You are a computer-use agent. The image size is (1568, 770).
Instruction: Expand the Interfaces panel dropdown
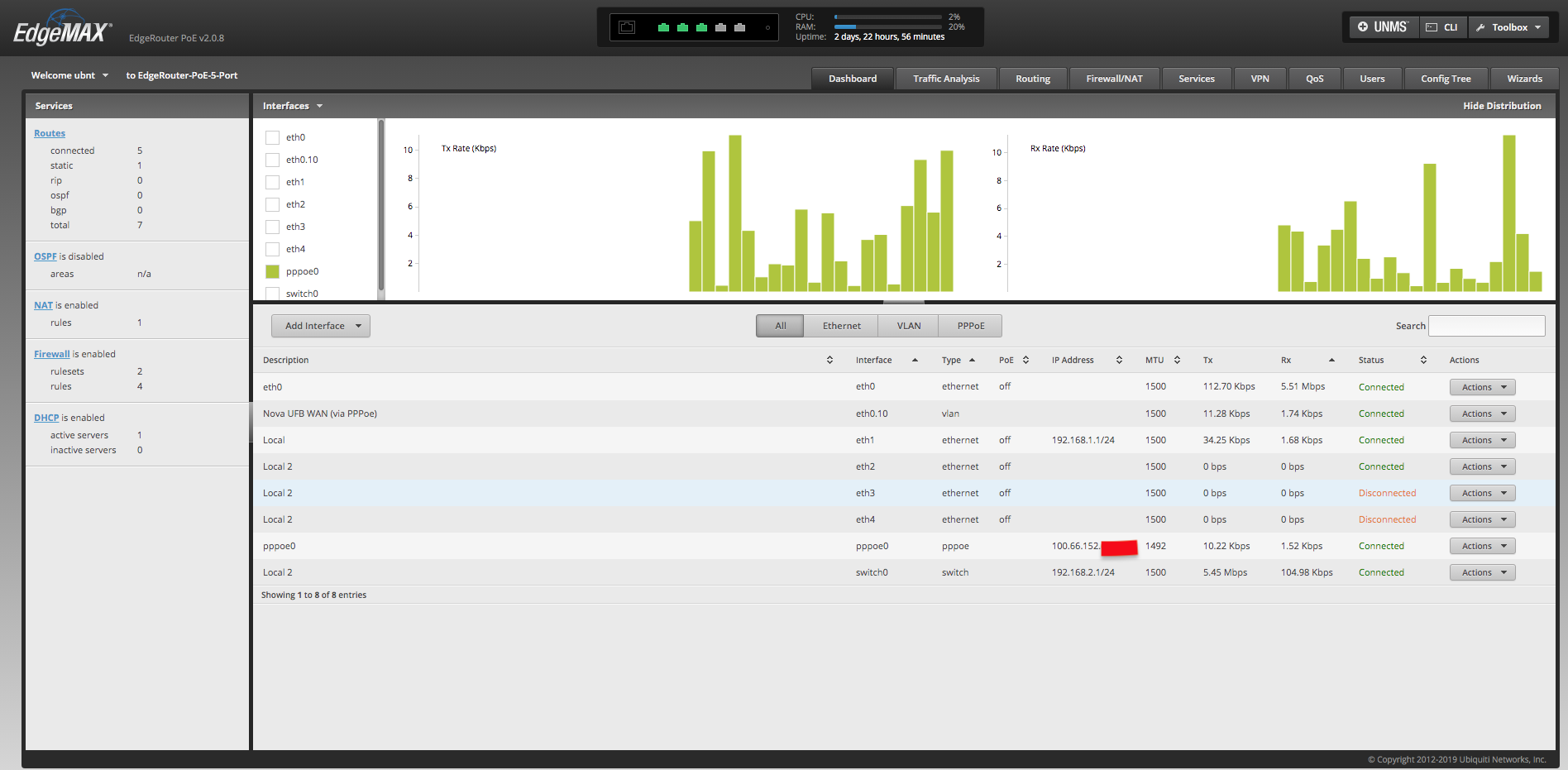pos(293,106)
